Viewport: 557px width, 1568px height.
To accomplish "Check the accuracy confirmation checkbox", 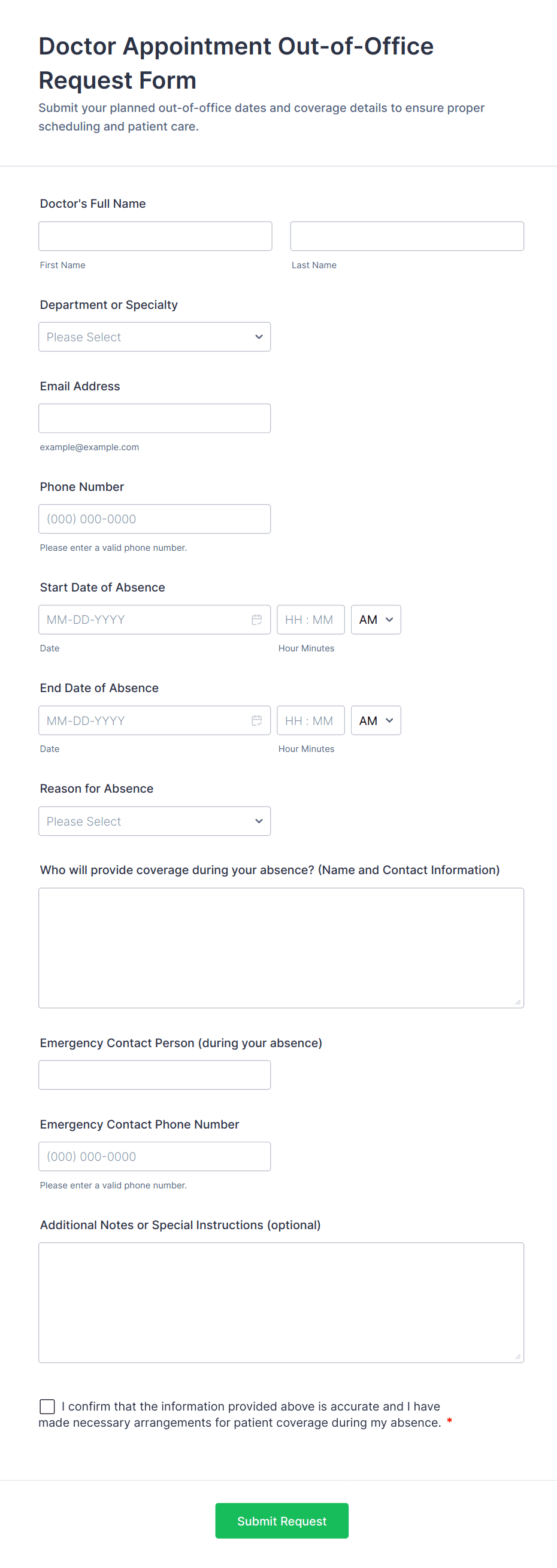I will pos(47,1406).
